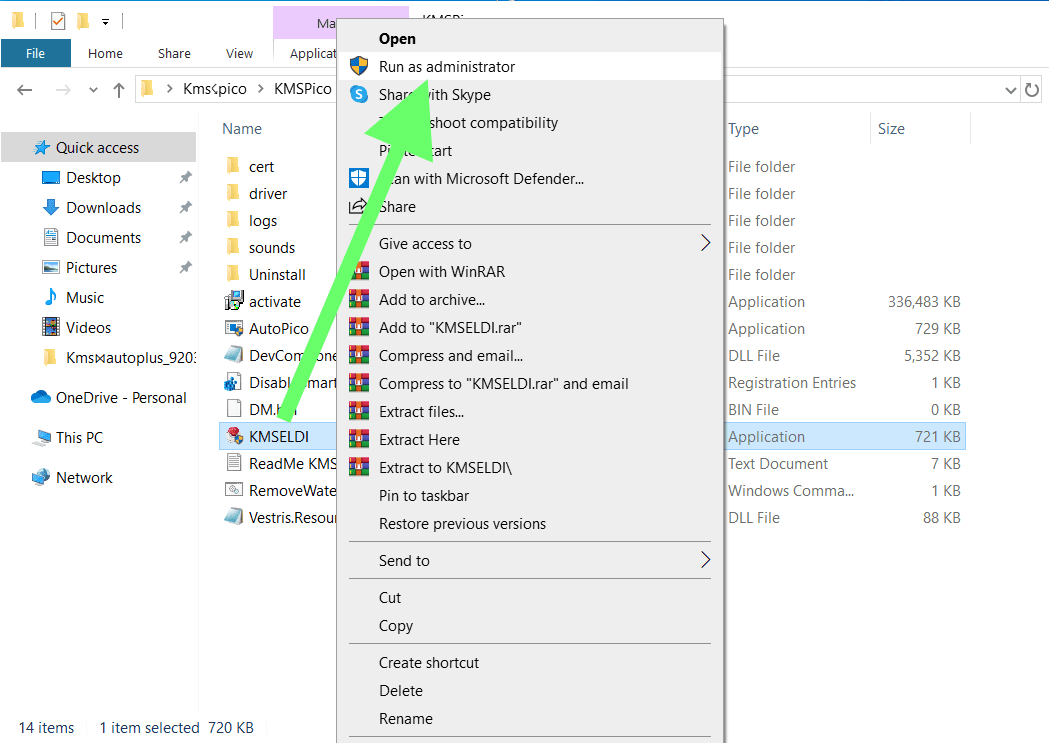1049x743 pixels.
Task: Click the sounds folder icon
Action: pos(233,247)
